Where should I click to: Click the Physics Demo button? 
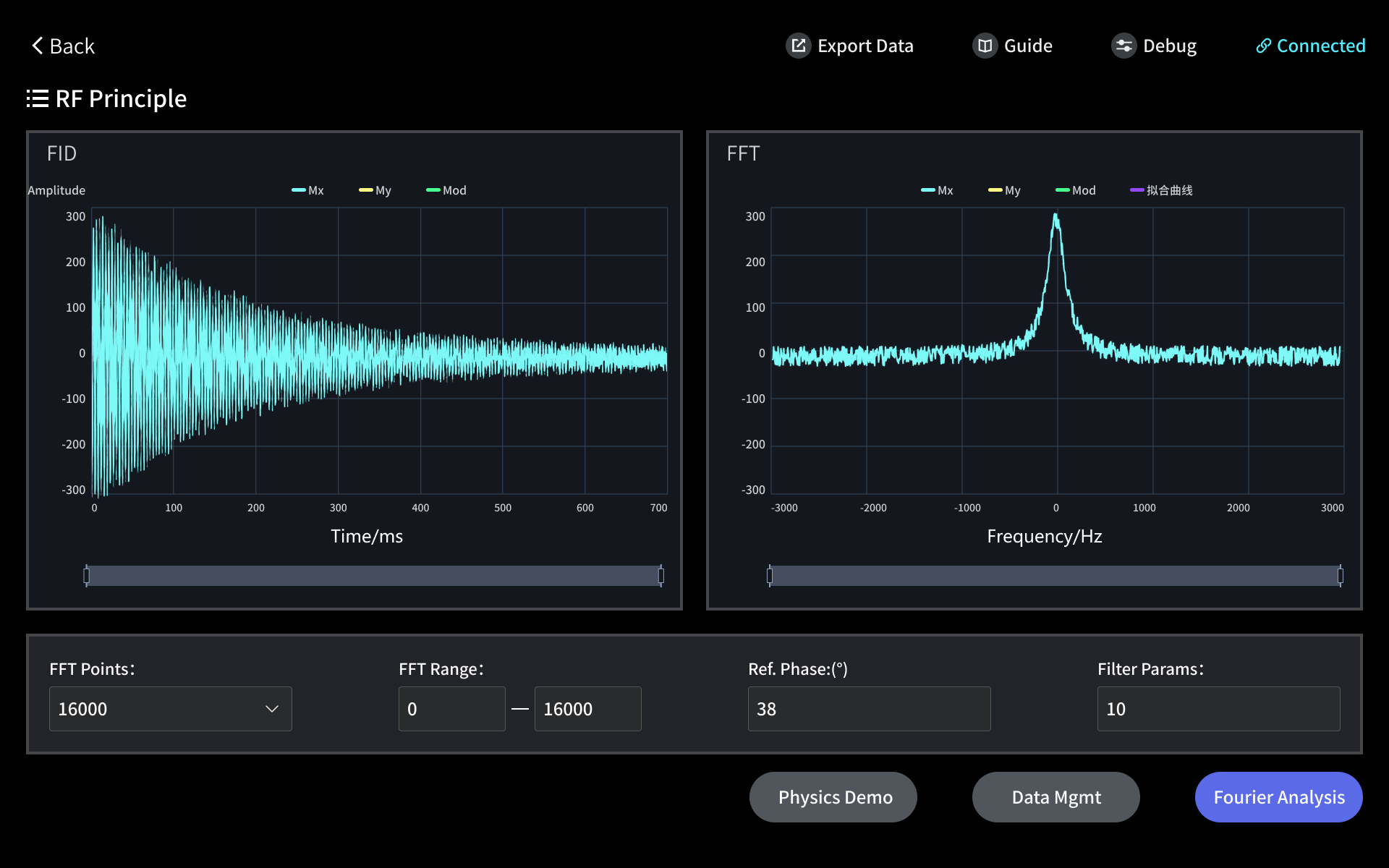(833, 797)
